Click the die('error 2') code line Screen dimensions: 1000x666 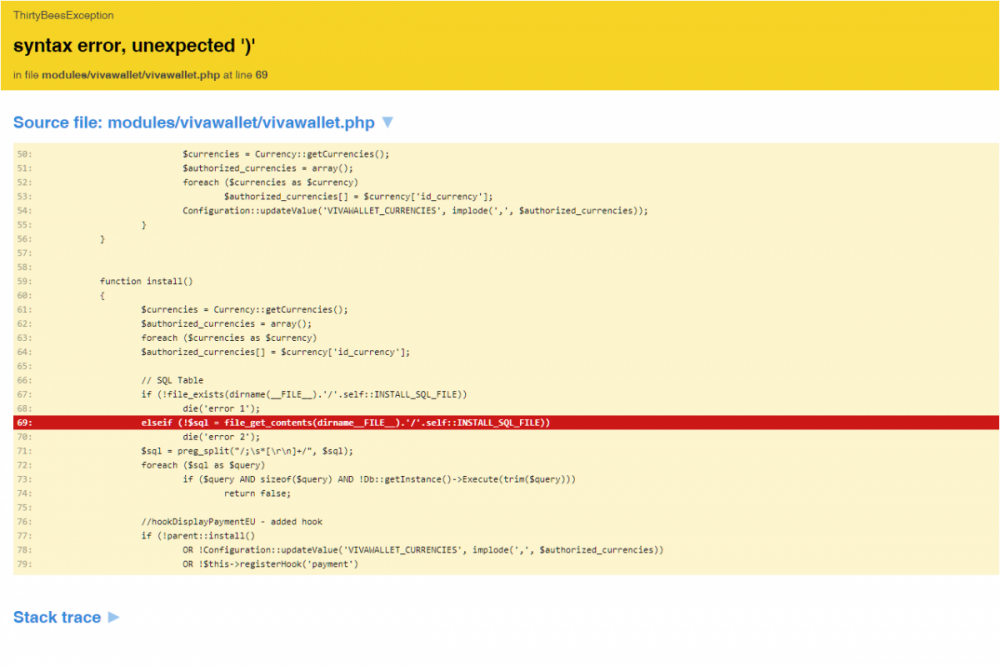220,437
